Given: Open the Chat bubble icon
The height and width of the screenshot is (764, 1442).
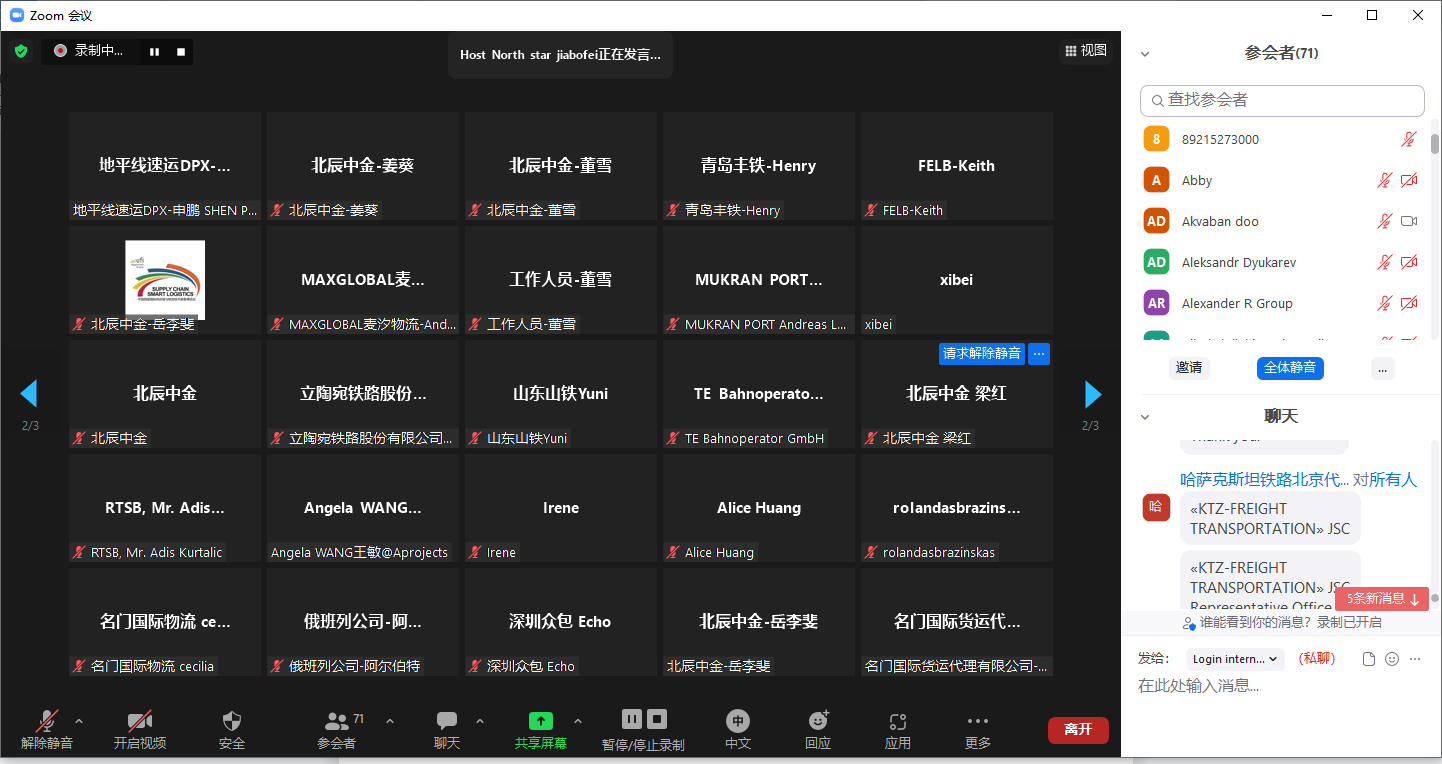Looking at the screenshot, I should coord(447,721).
